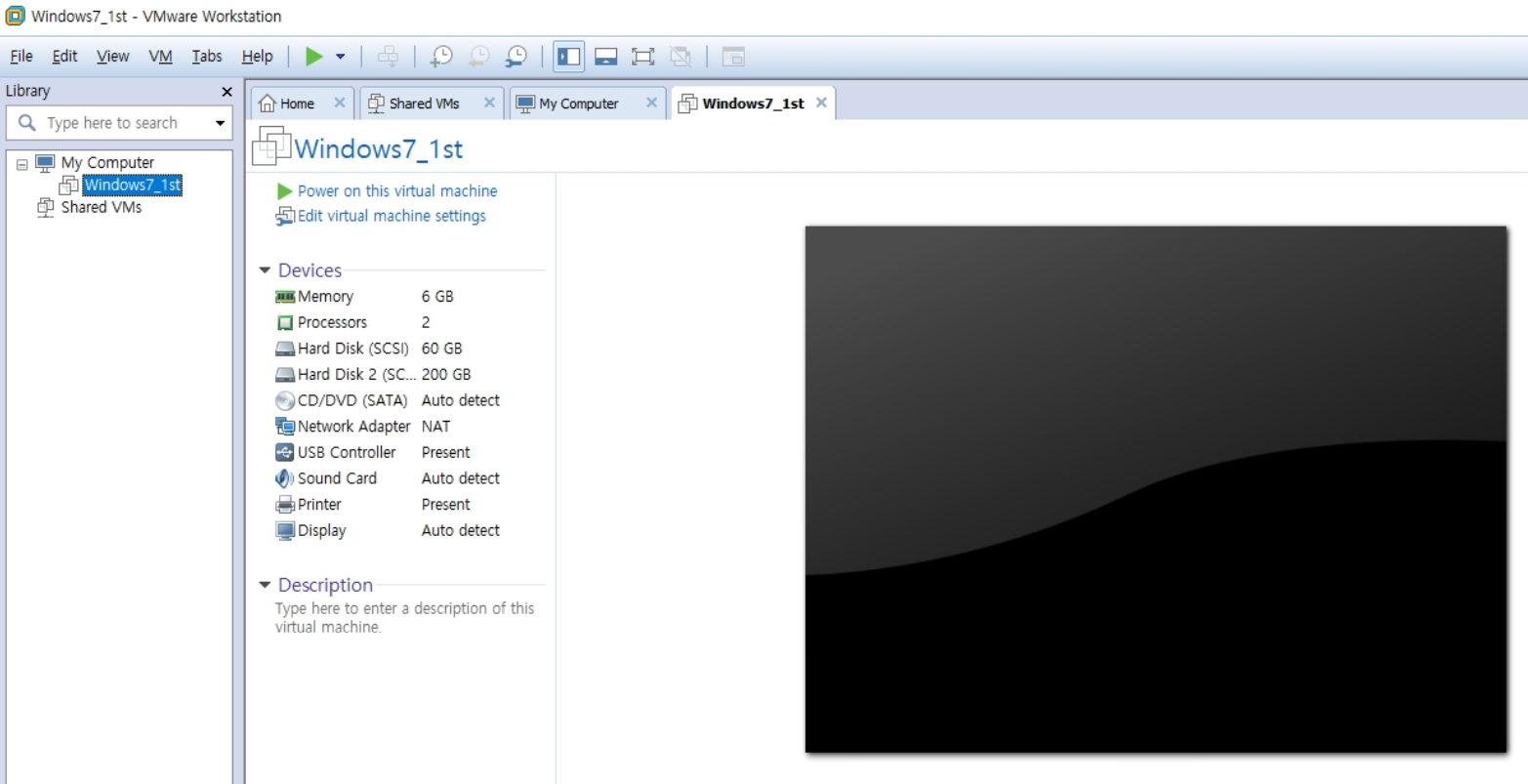Screen dimensions: 1528x784
Task: Open the snapshot manager icon
Action: pos(516,57)
